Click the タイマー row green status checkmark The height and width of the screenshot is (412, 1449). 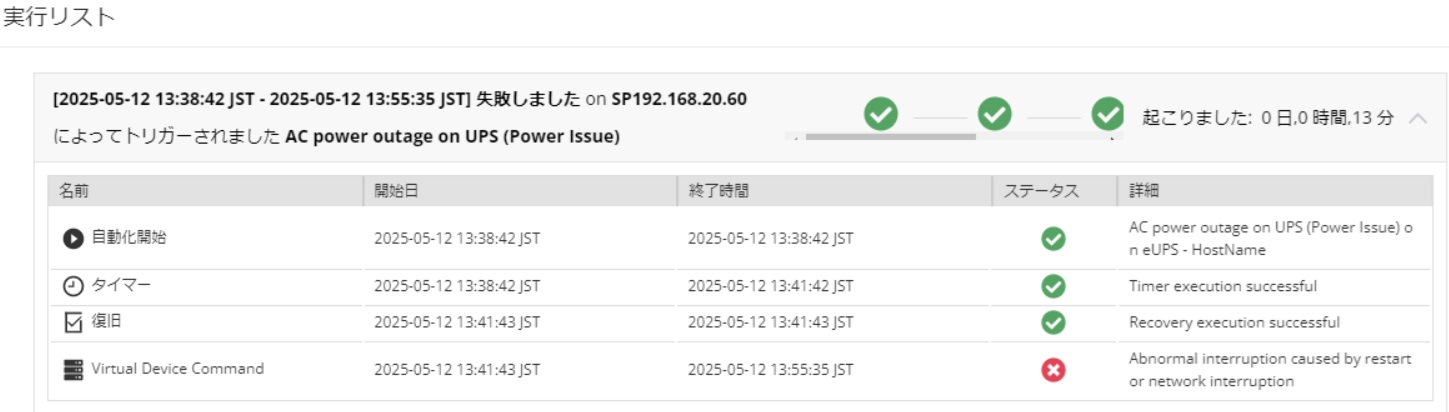(1053, 286)
